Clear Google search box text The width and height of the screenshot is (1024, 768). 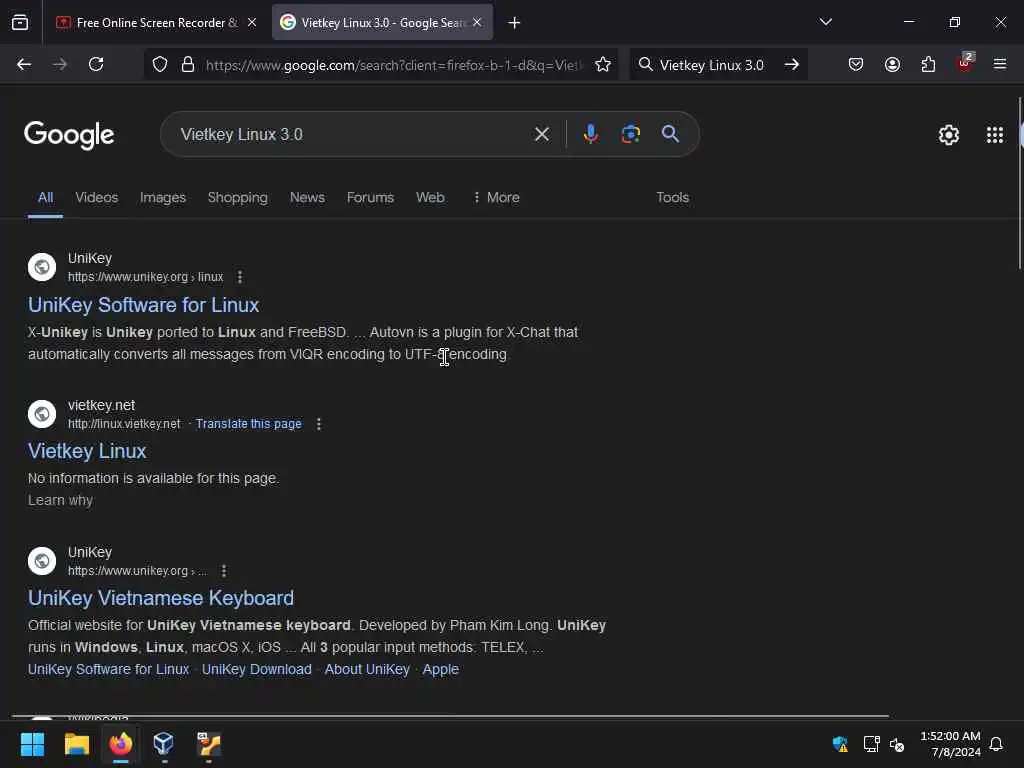tap(541, 134)
